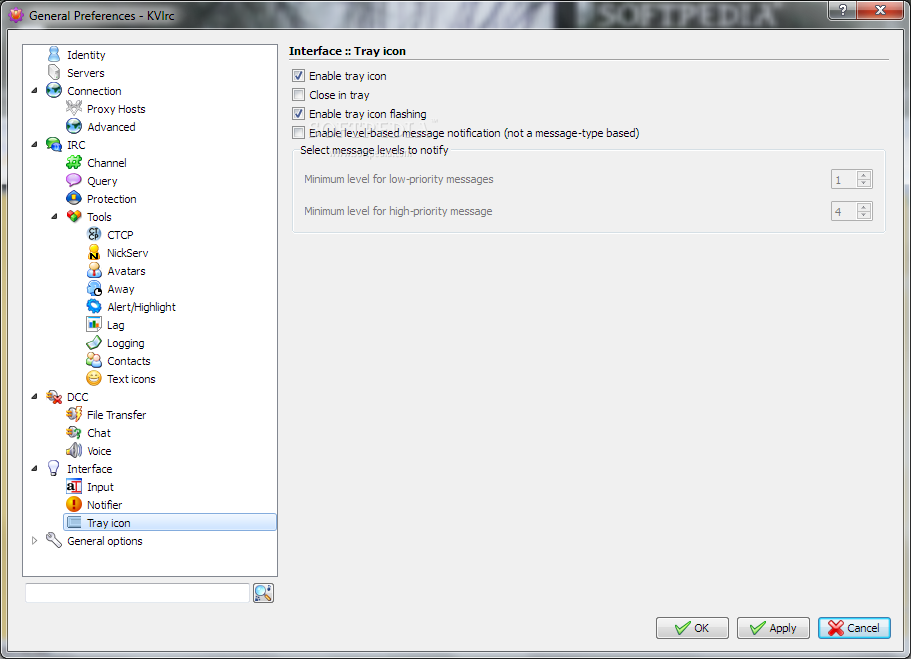Click the Apply button
911x659 pixels.
pyautogui.click(x=773, y=628)
